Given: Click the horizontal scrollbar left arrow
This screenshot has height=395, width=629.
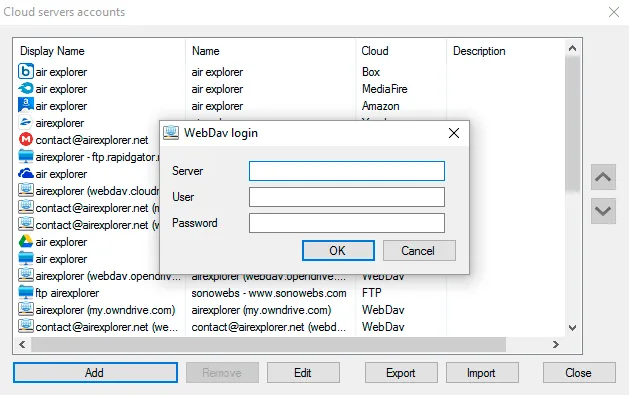Looking at the screenshot, I should tap(22, 344).
